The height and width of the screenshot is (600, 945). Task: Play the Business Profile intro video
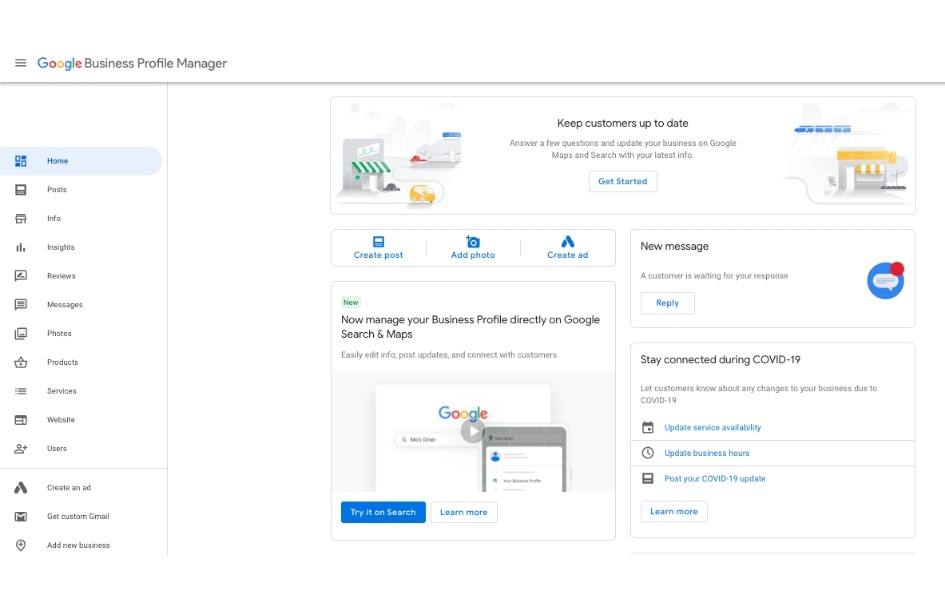click(473, 431)
